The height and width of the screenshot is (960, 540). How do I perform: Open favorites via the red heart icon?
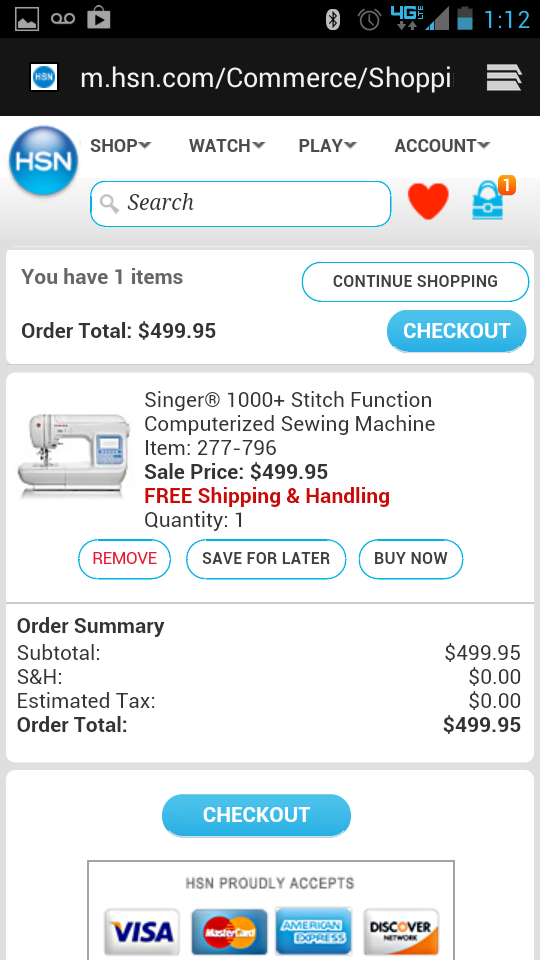click(x=428, y=201)
